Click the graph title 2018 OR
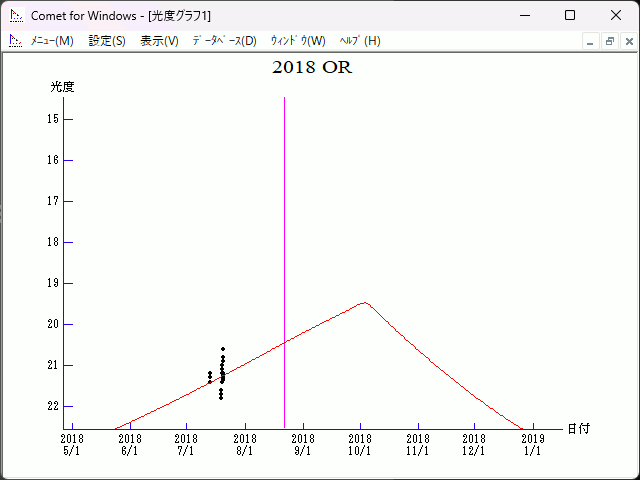Image resolution: width=640 pixels, height=480 pixels. point(312,68)
